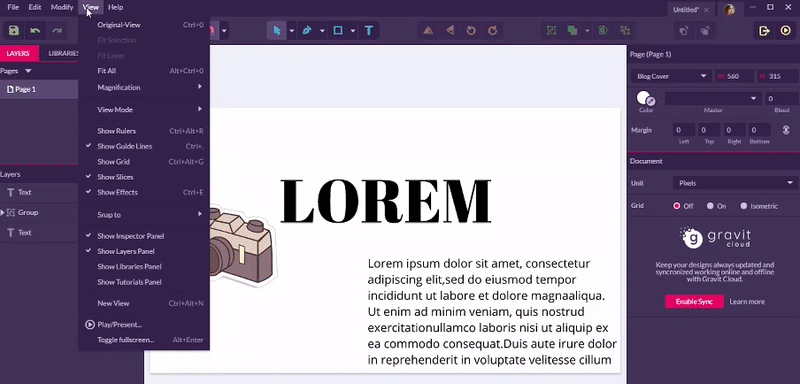This screenshot has height=384, width=800.
Task: Click the boolean combine shapes icon
Action: coord(572,31)
